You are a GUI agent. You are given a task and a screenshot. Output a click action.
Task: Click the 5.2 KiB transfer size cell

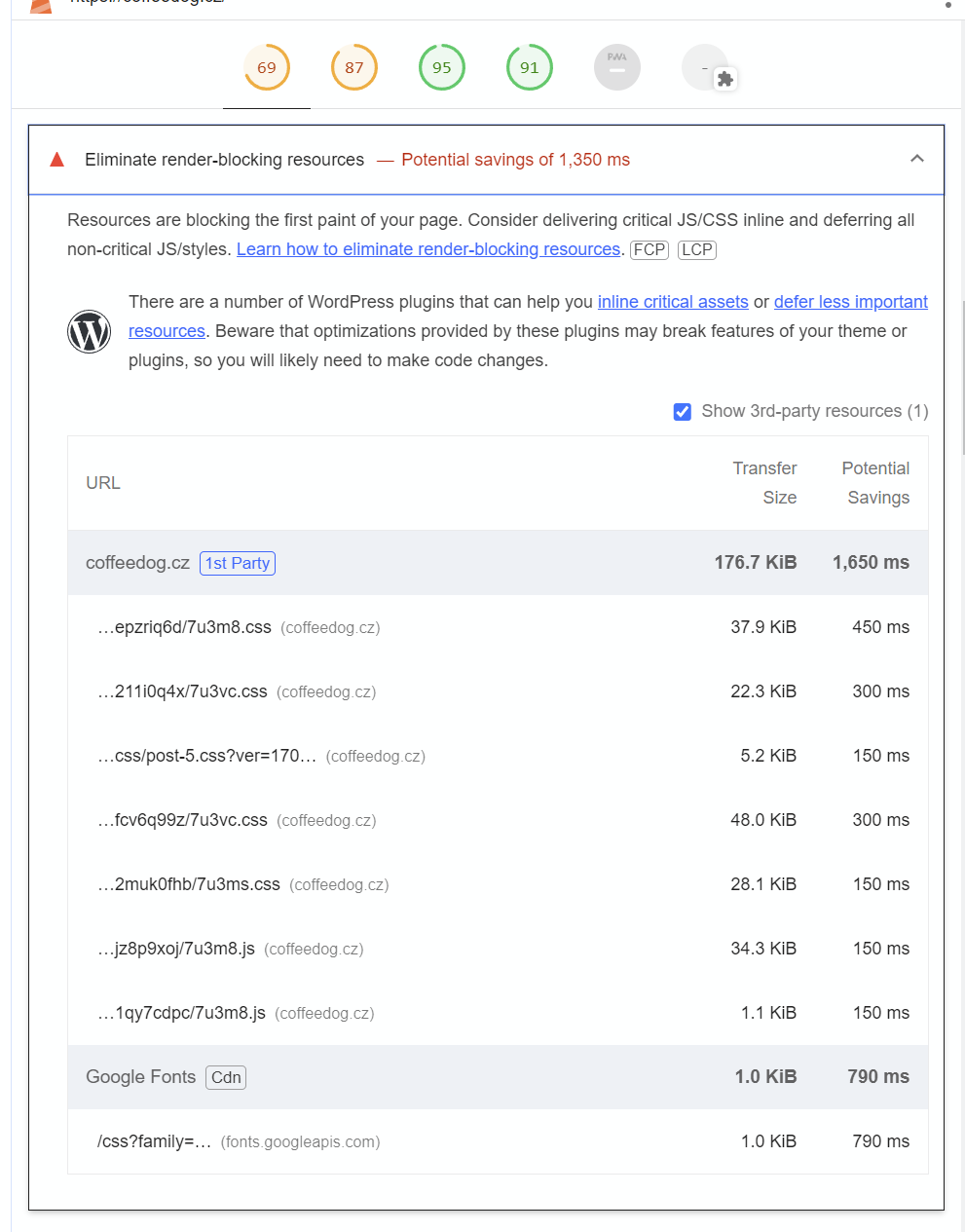pos(768,756)
